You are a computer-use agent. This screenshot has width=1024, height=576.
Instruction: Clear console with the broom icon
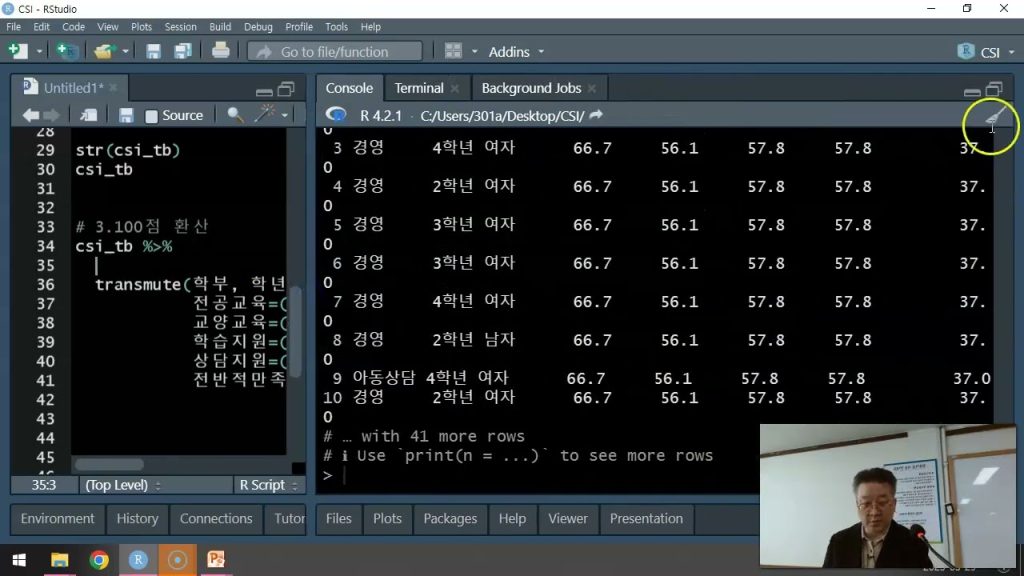pos(993,119)
